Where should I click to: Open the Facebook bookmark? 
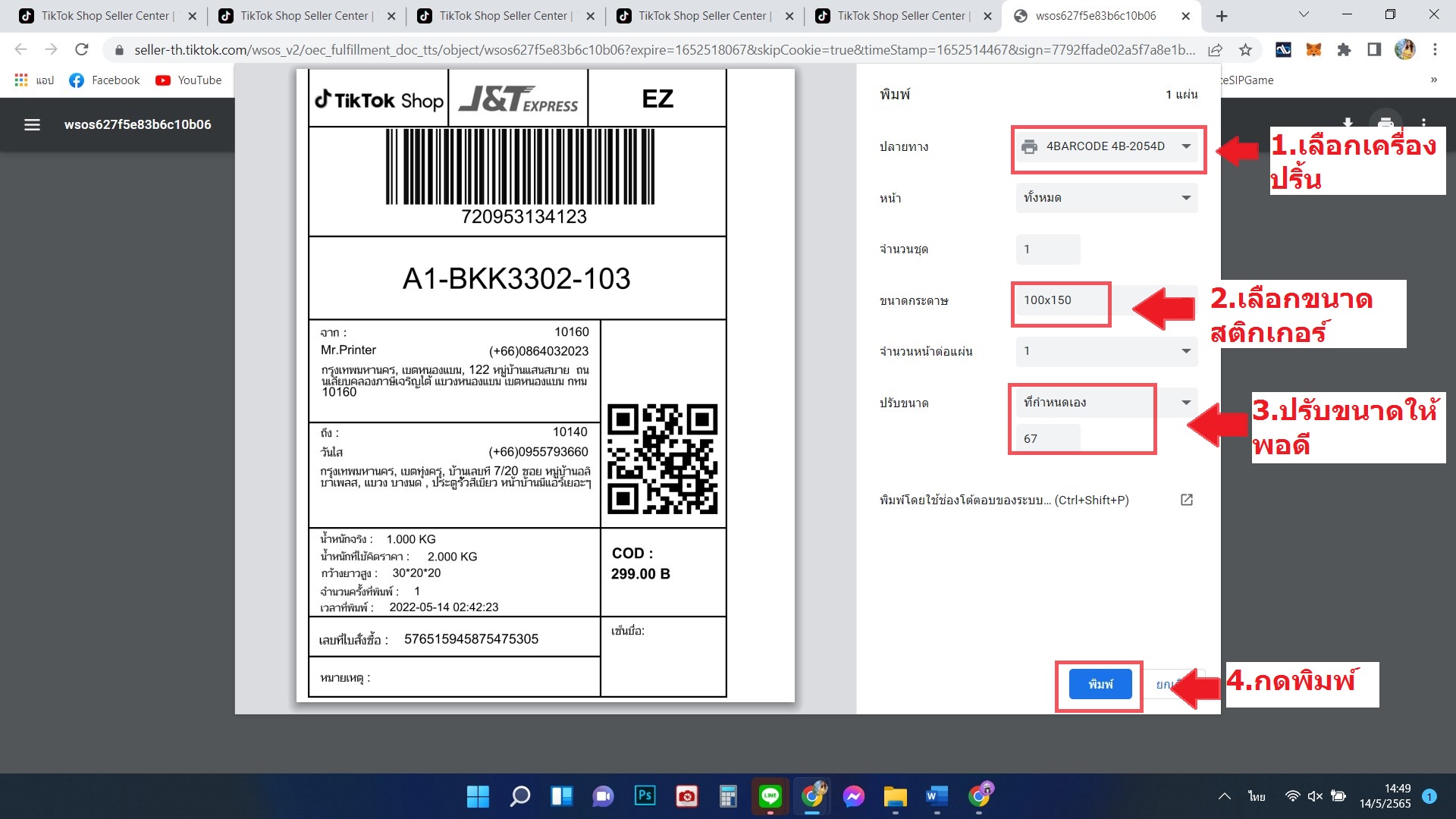tap(105, 80)
